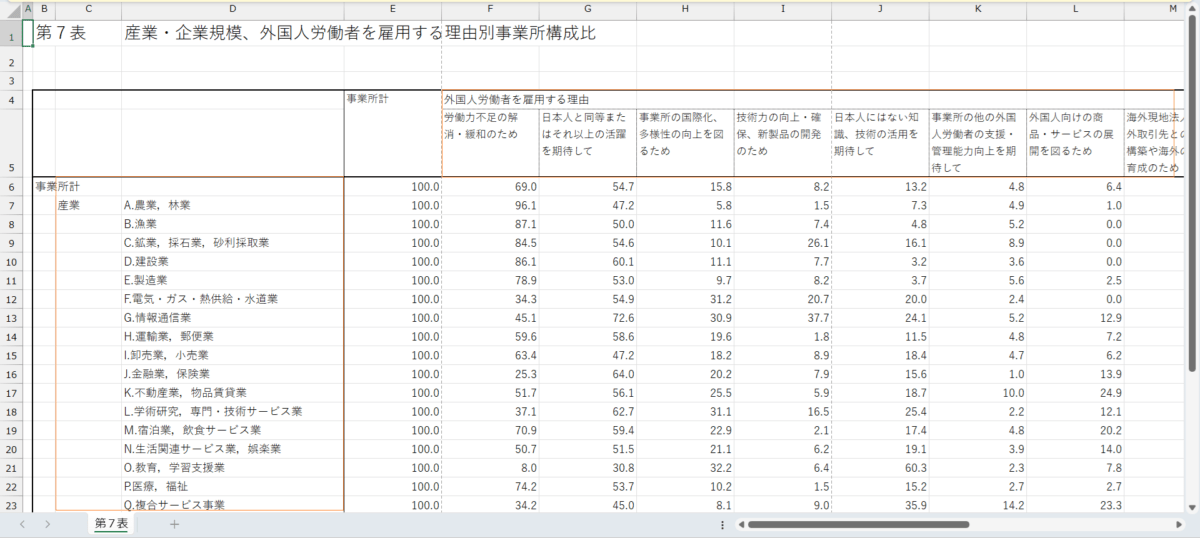Image resolution: width=1200 pixels, height=538 pixels.
Task: Open the 第7表 sheet tab
Action: coord(111,524)
